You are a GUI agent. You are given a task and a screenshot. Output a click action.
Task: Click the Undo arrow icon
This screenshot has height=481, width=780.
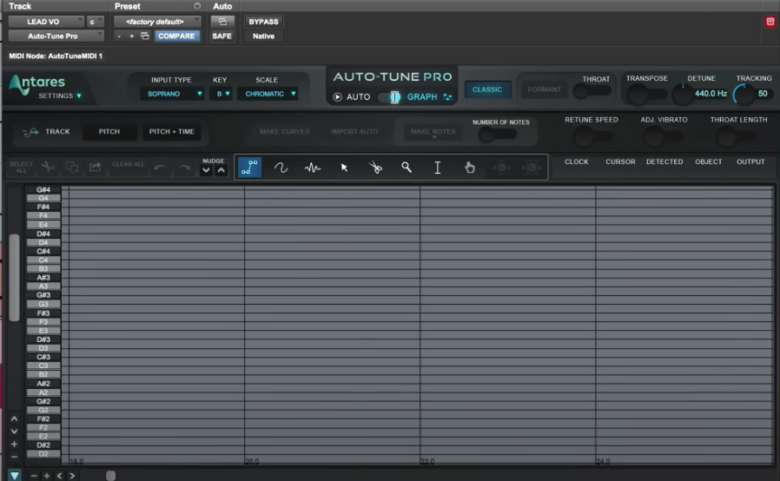point(160,168)
